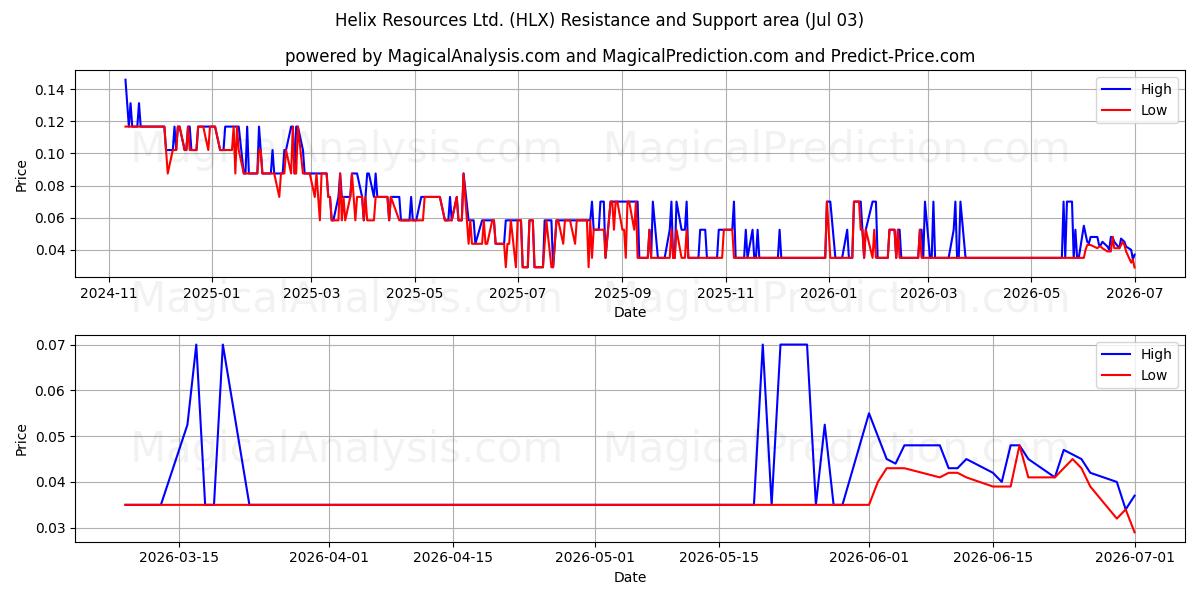Select the top chart y-axis value '0.12'
This screenshot has height=600, width=1200.
(x=51, y=122)
